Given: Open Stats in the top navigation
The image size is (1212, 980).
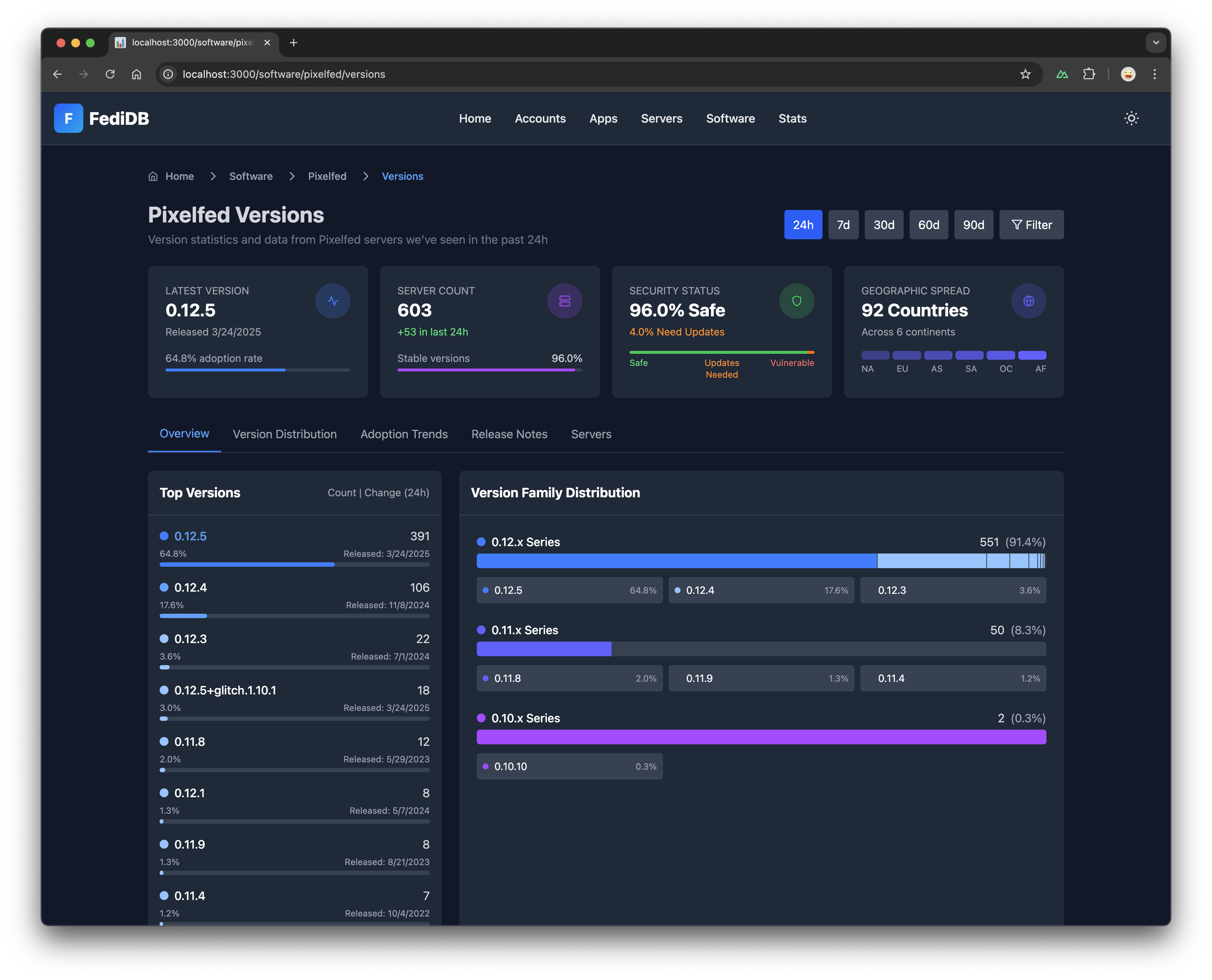Looking at the screenshot, I should pyautogui.click(x=792, y=118).
